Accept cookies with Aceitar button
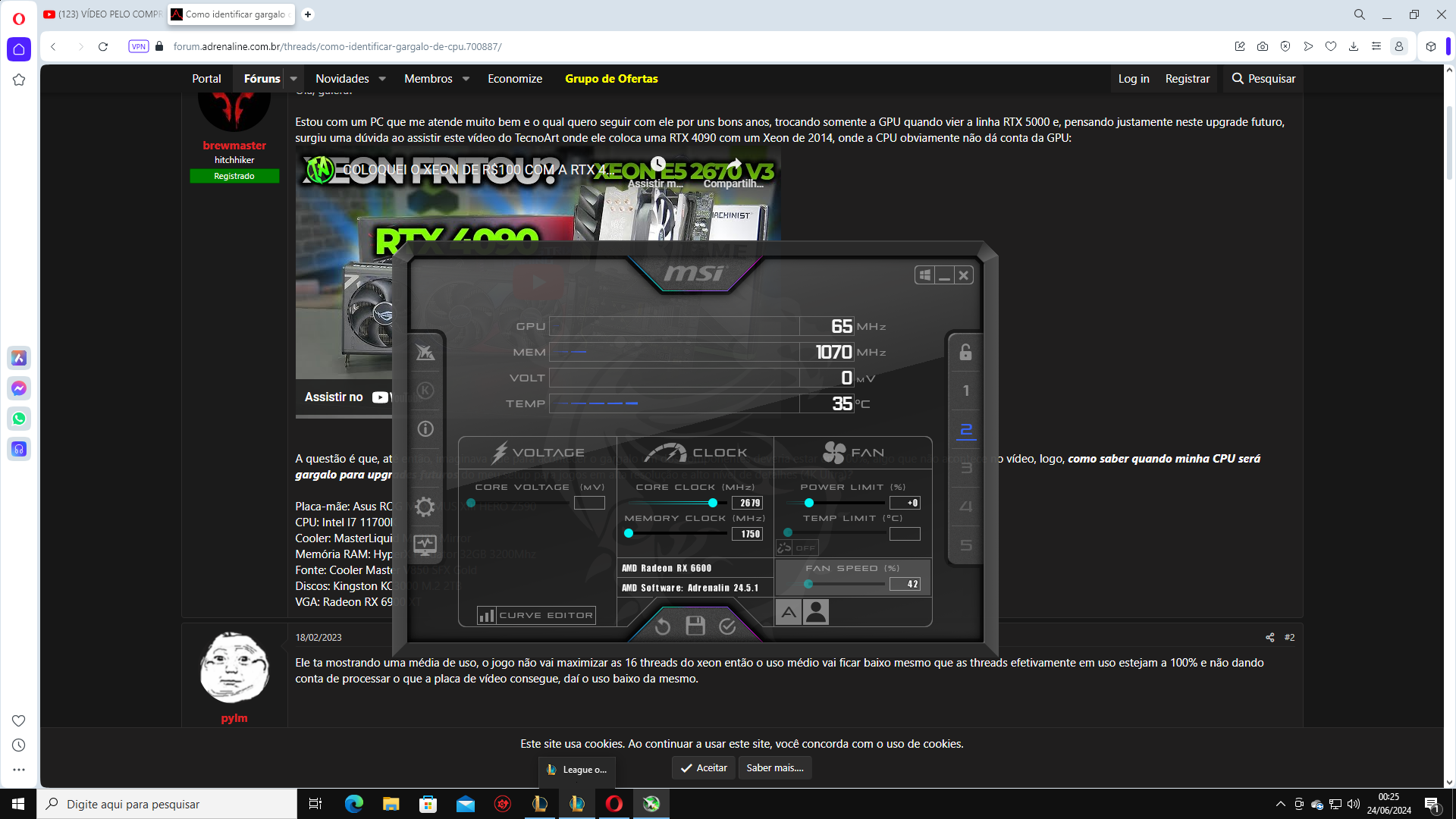This screenshot has width=1456, height=819. [704, 767]
